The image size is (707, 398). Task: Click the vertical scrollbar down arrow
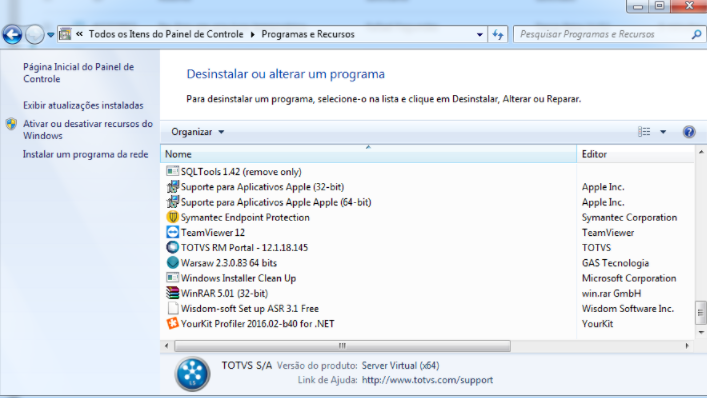pyautogui.click(x=701, y=333)
